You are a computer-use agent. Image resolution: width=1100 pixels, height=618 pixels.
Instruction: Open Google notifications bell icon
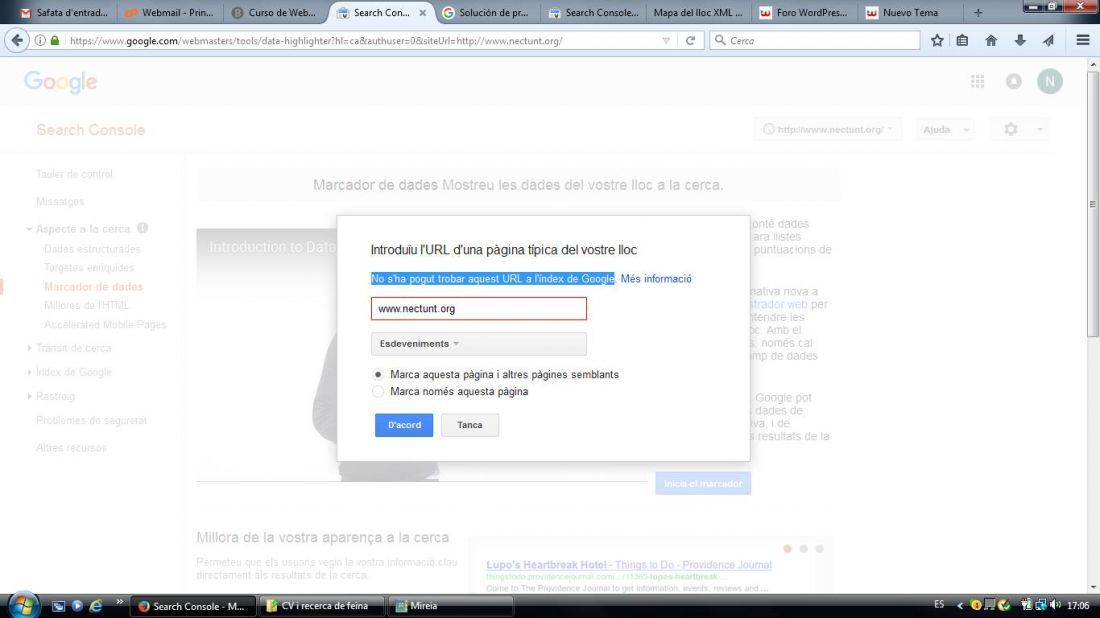(1014, 81)
